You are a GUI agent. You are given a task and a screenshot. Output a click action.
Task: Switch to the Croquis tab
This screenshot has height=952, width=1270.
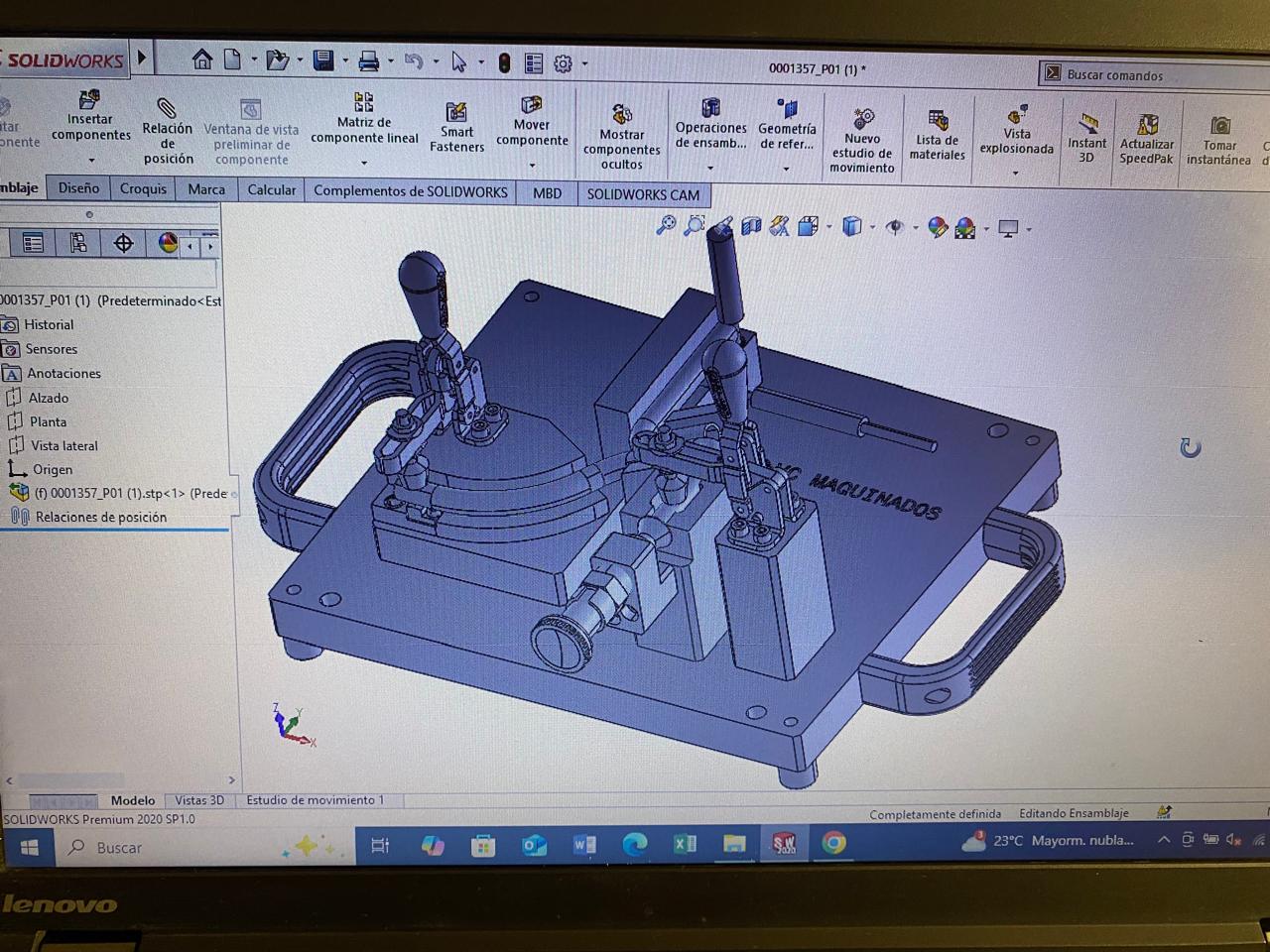coord(143,188)
